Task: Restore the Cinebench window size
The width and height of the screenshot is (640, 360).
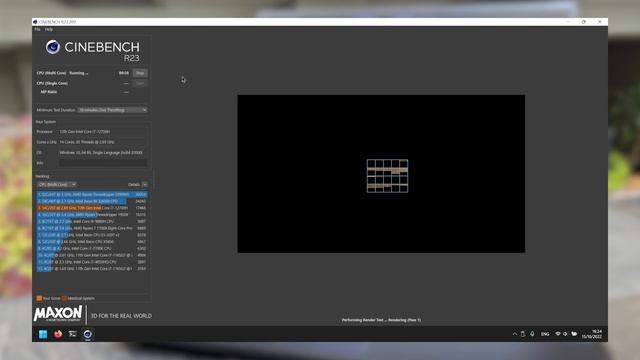Action: click(x=584, y=22)
